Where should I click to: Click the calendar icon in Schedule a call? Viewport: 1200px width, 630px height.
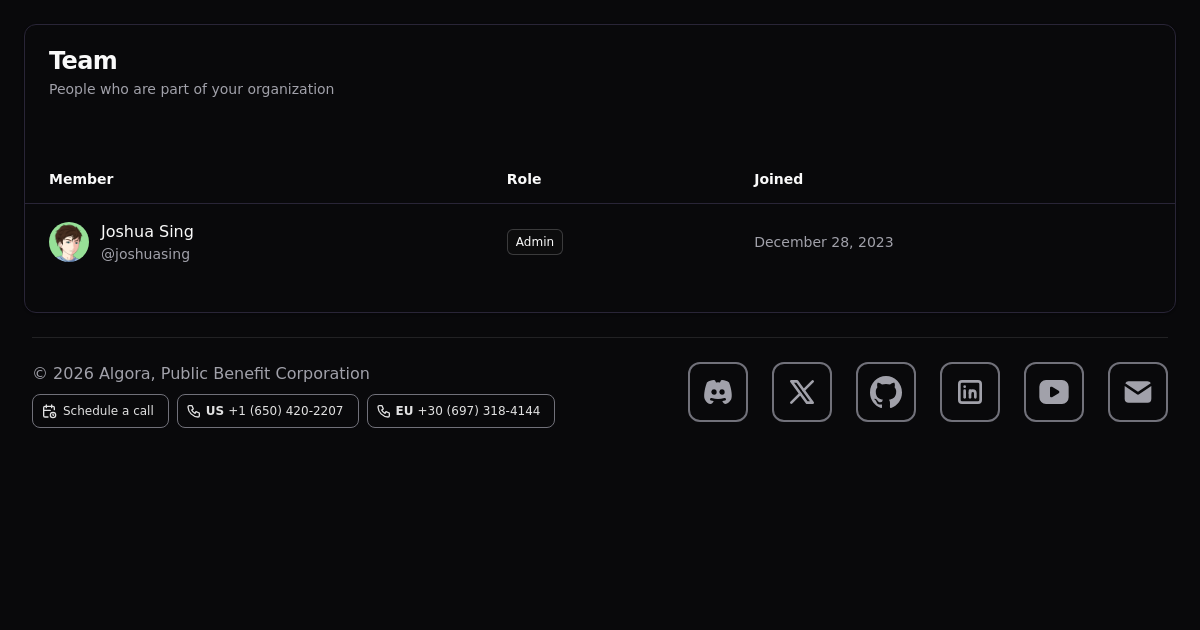pyautogui.click(x=49, y=411)
